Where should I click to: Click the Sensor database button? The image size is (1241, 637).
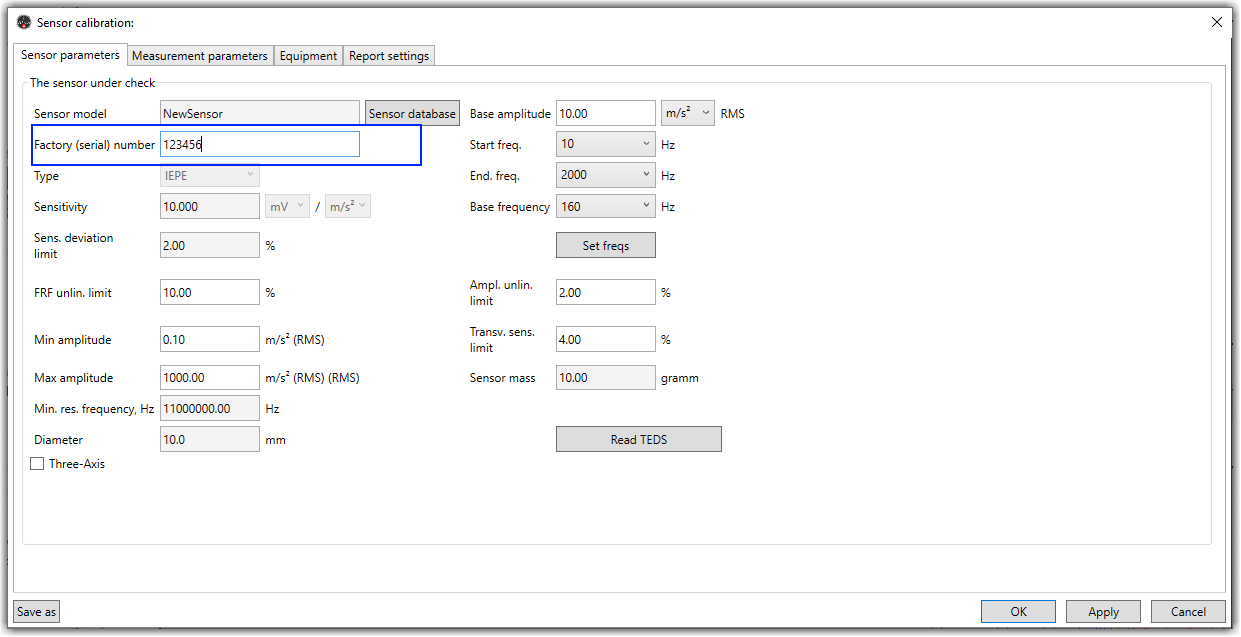point(412,114)
